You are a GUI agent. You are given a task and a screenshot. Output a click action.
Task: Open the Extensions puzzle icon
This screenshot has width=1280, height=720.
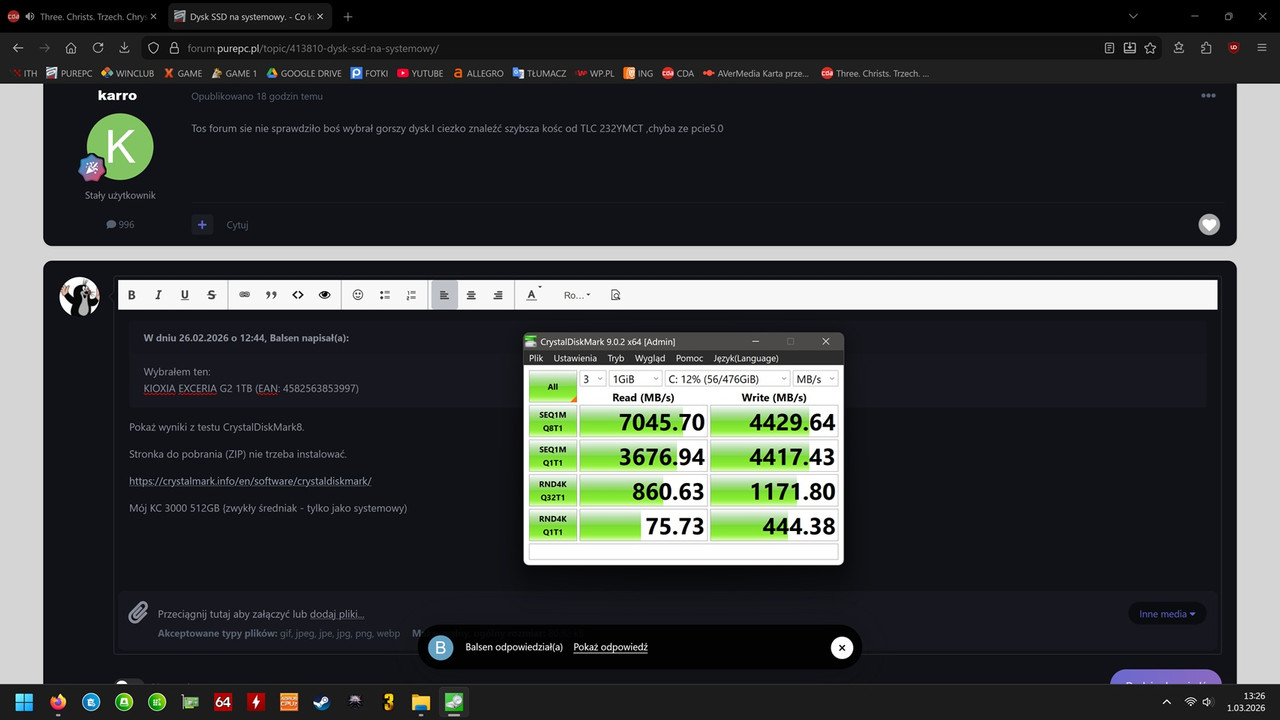[1206, 47]
